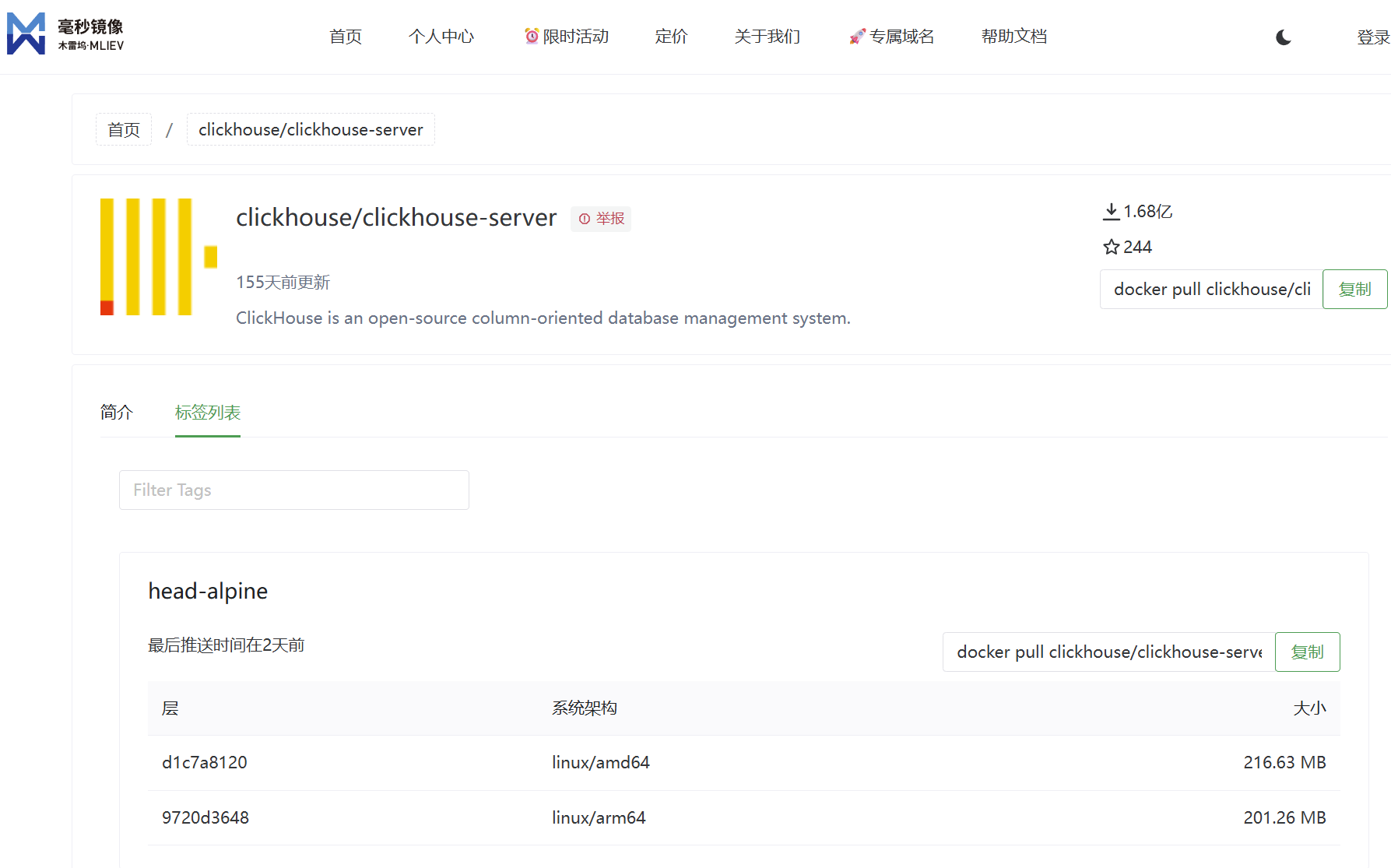Click the clickhouse/clickhouse-server page title
This screenshot has height=868, width=1391.
tap(396, 217)
